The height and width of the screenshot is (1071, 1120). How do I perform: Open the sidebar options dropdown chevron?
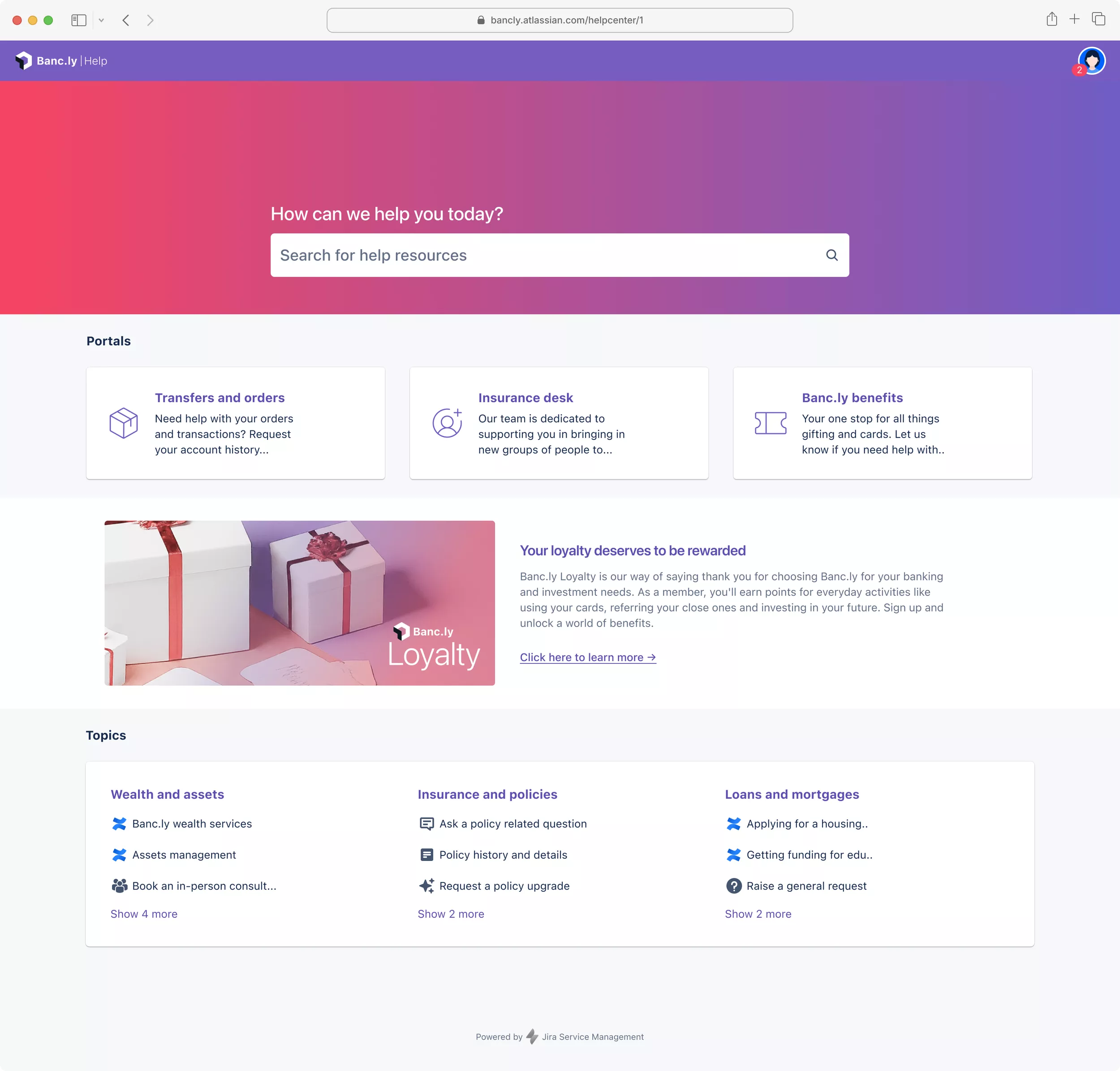pos(101,20)
